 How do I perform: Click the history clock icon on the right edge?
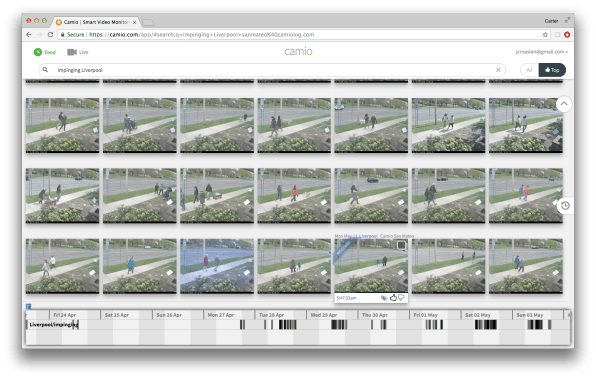coord(565,206)
